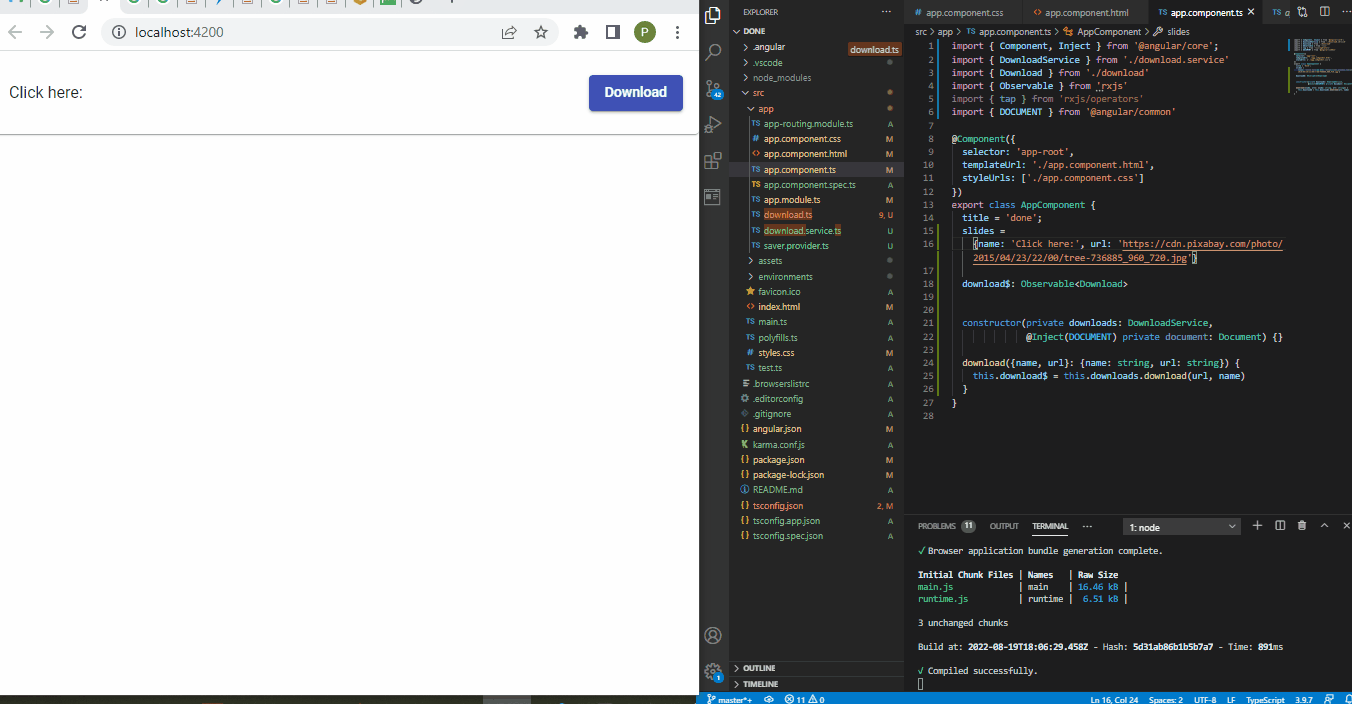Open download.service.ts in Explorer

[802, 231]
